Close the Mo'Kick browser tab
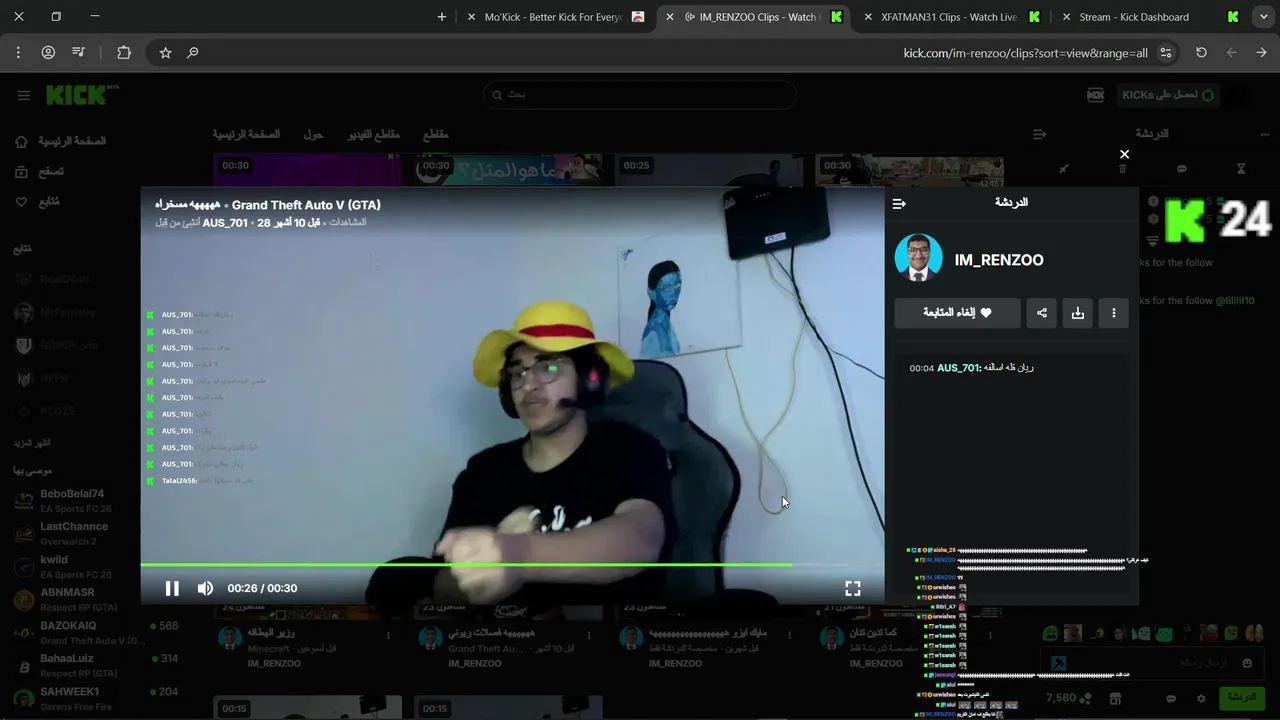 coord(472,17)
